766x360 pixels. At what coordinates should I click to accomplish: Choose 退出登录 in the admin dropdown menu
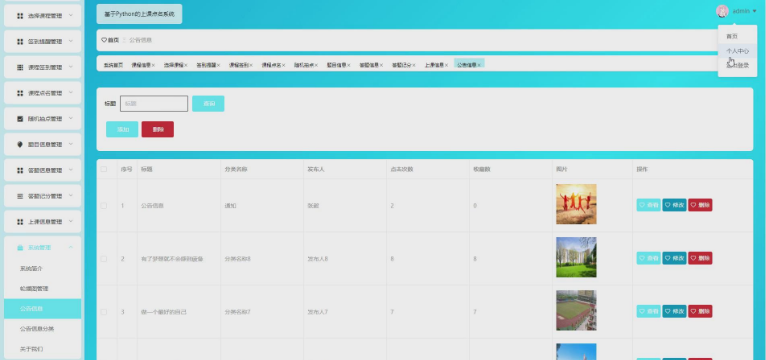pyautogui.click(x=737, y=65)
